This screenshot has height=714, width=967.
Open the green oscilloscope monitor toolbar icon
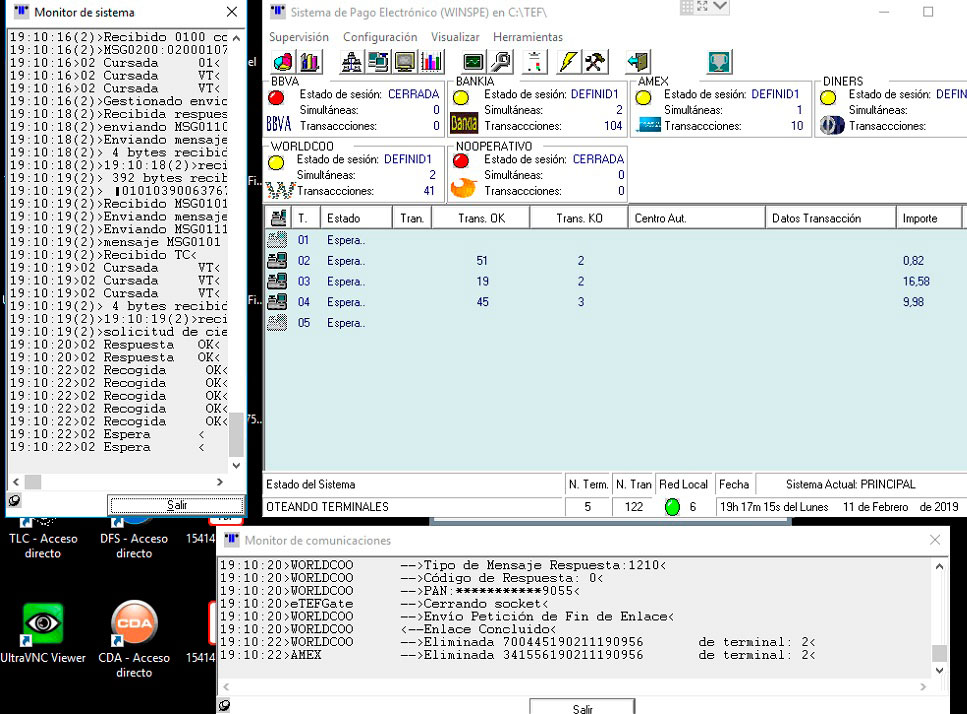click(x=474, y=62)
